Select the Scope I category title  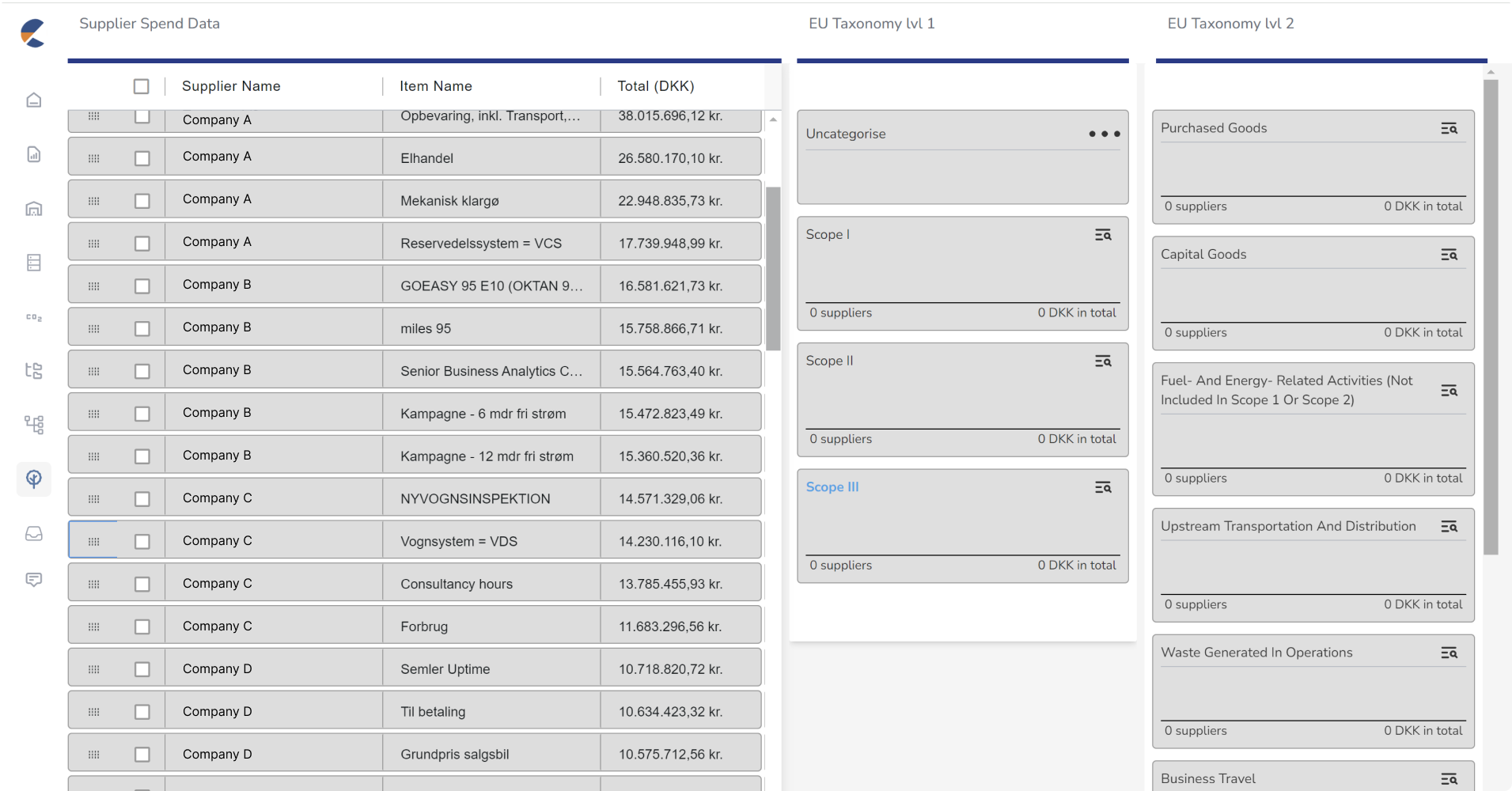click(x=828, y=235)
